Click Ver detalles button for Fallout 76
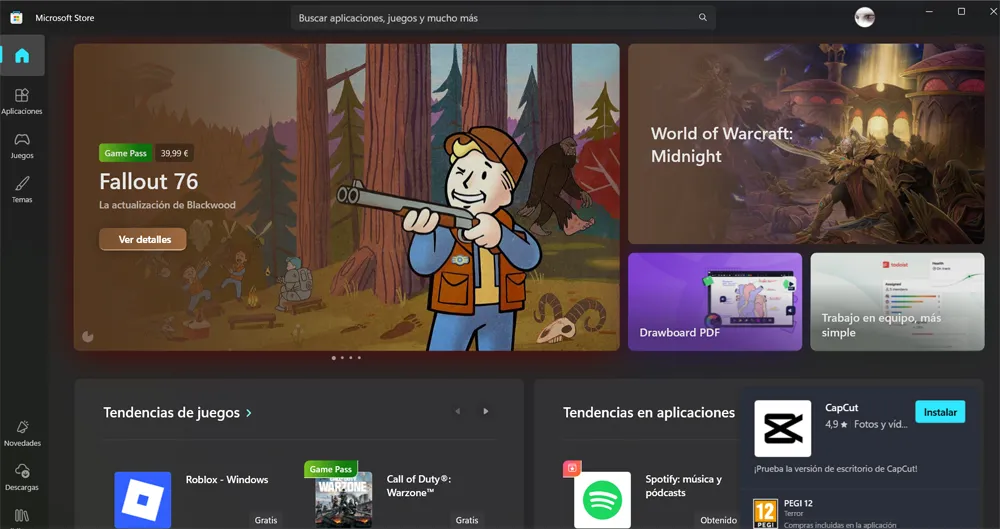The height and width of the screenshot is (529, 1000). [x=143, y=239]
